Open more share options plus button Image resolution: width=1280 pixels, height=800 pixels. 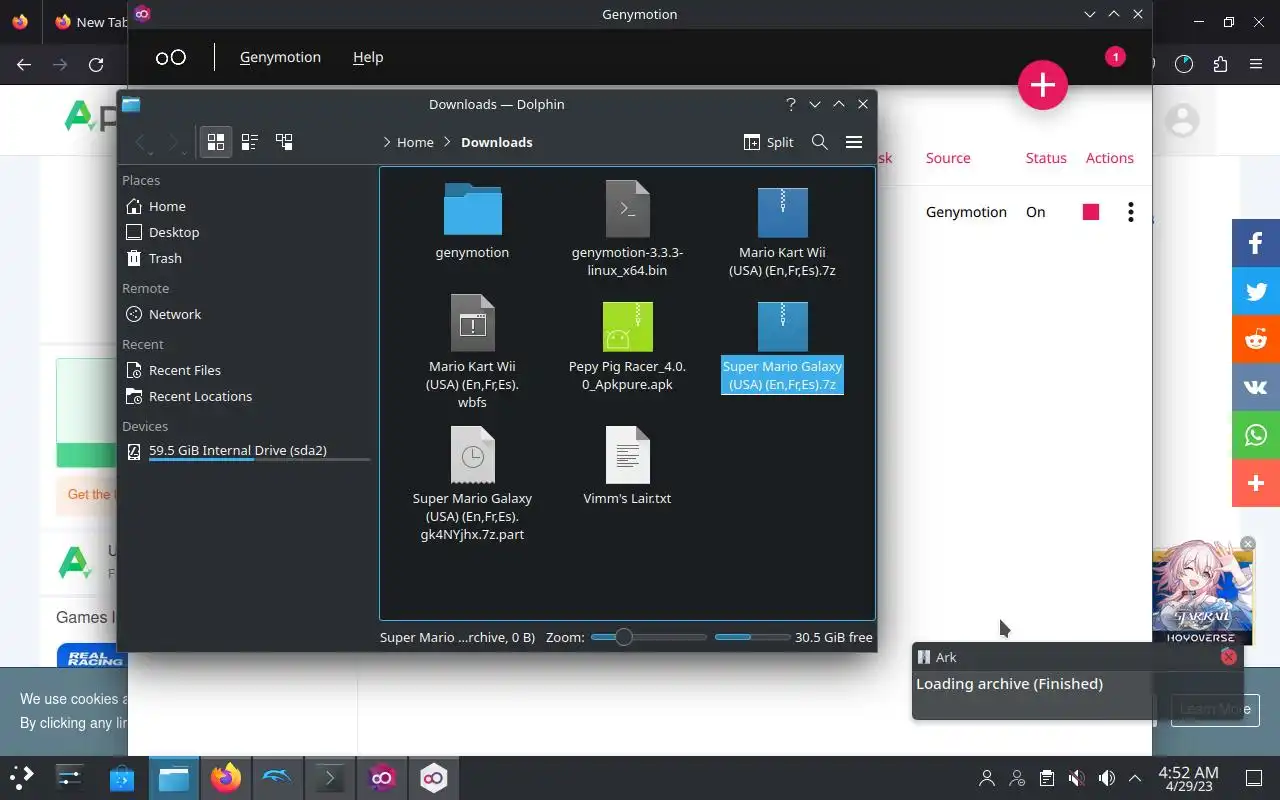1256,483
